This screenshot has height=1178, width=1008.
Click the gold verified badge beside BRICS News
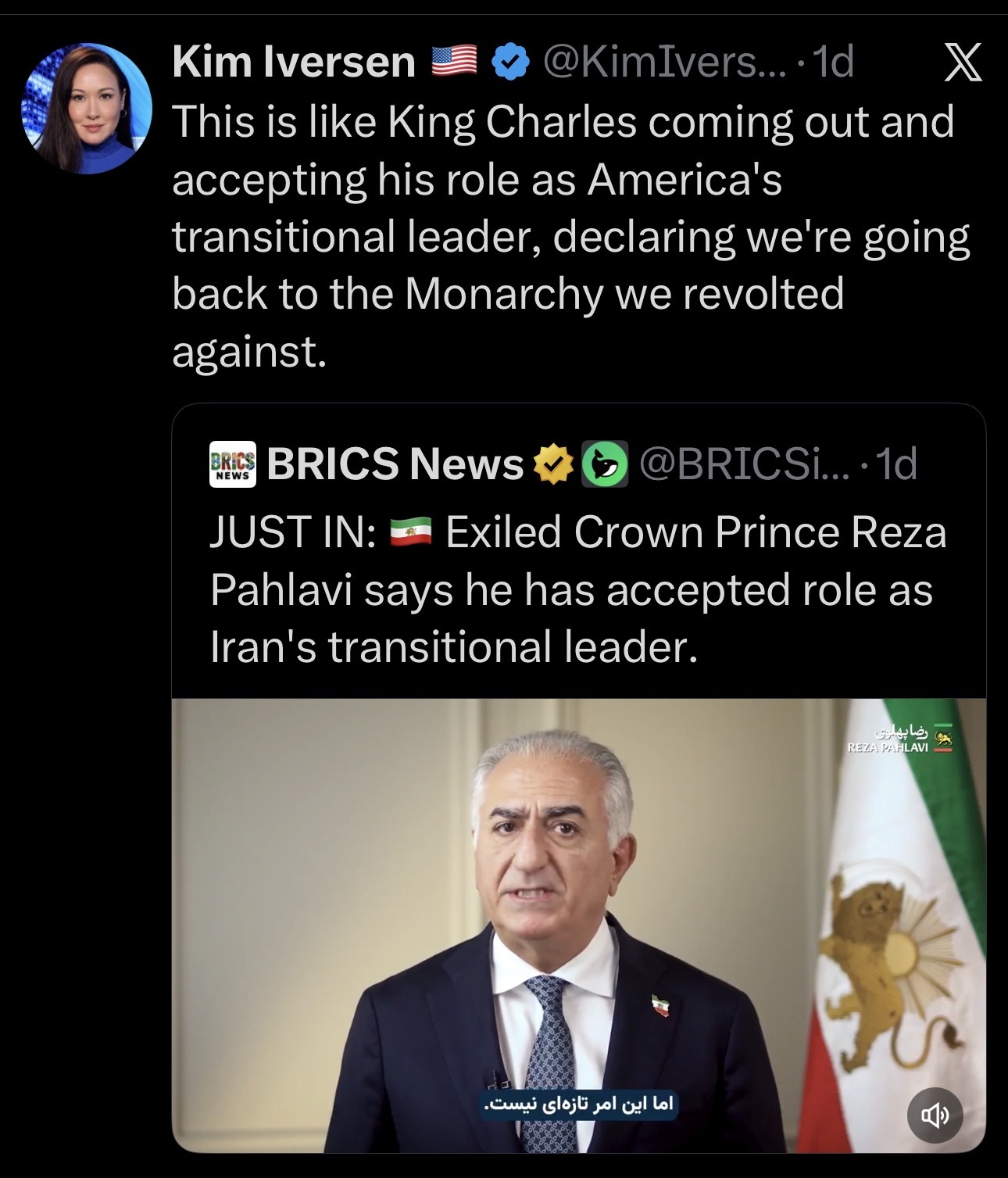(553, 465)
